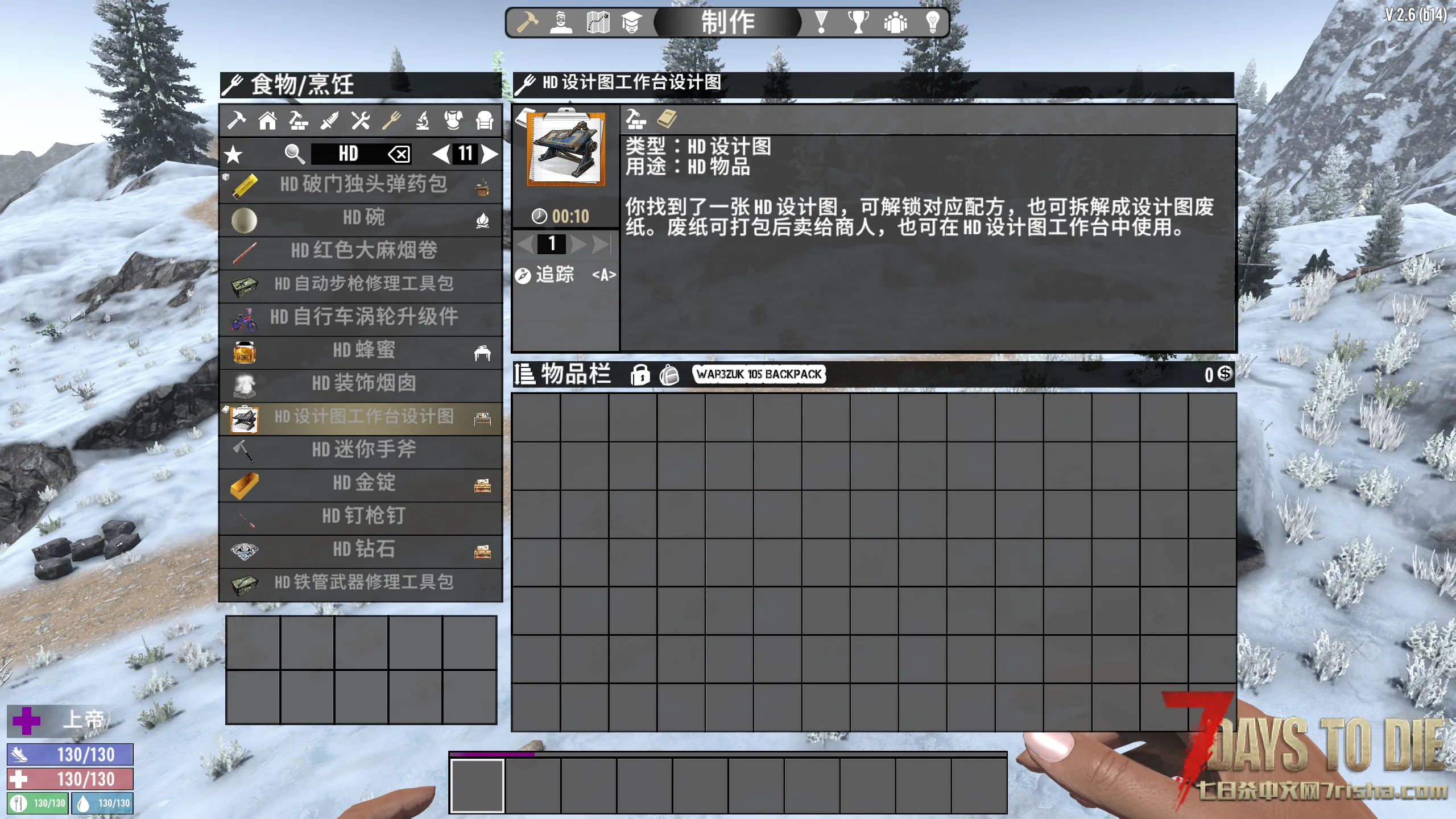
Task: Click the craft quantity field showing 1
Action: pyautogui.click(x=552, y=244)
